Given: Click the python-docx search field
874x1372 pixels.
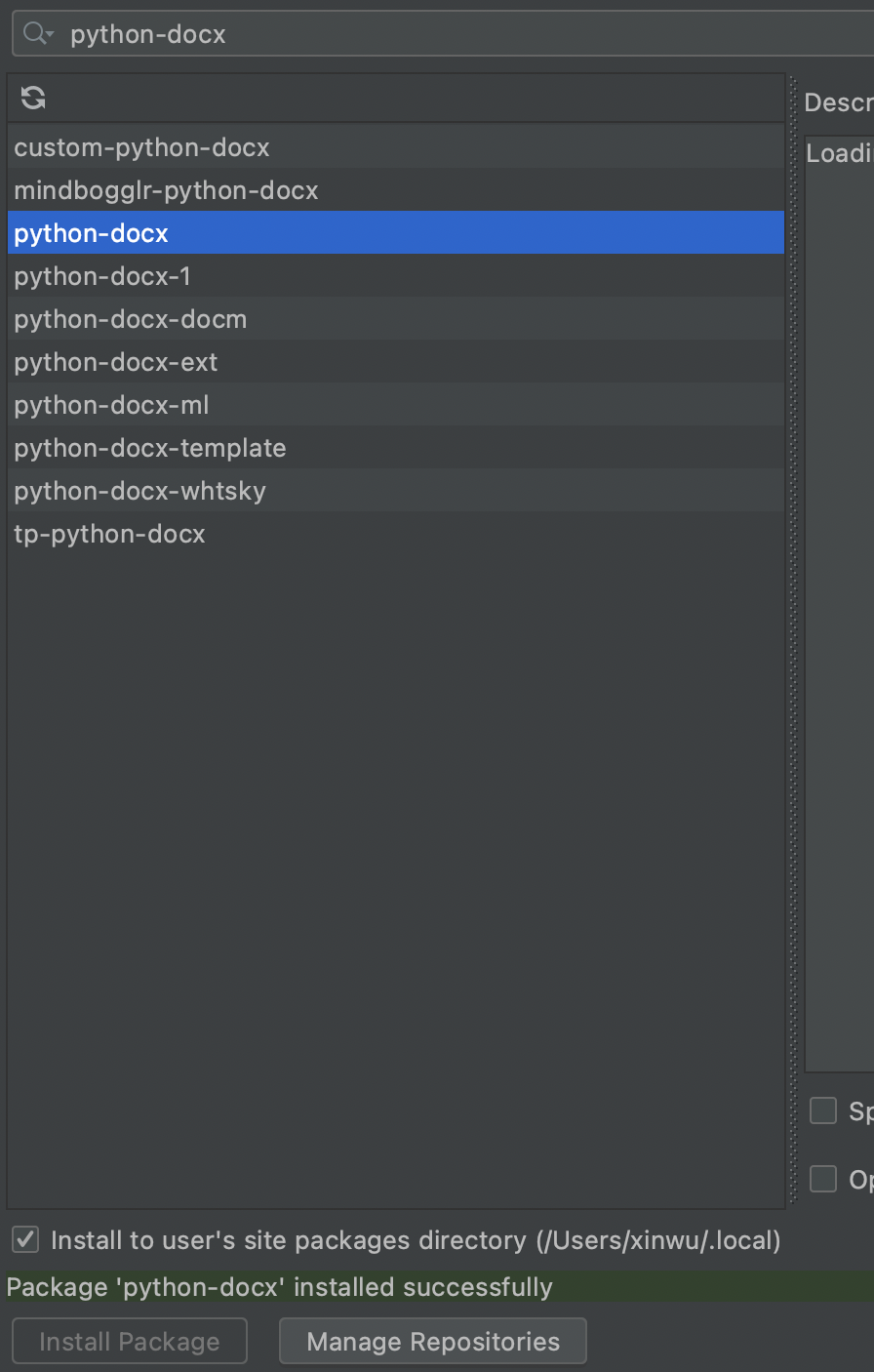Looking at the screenshot, I should click(x=439, y=34).
